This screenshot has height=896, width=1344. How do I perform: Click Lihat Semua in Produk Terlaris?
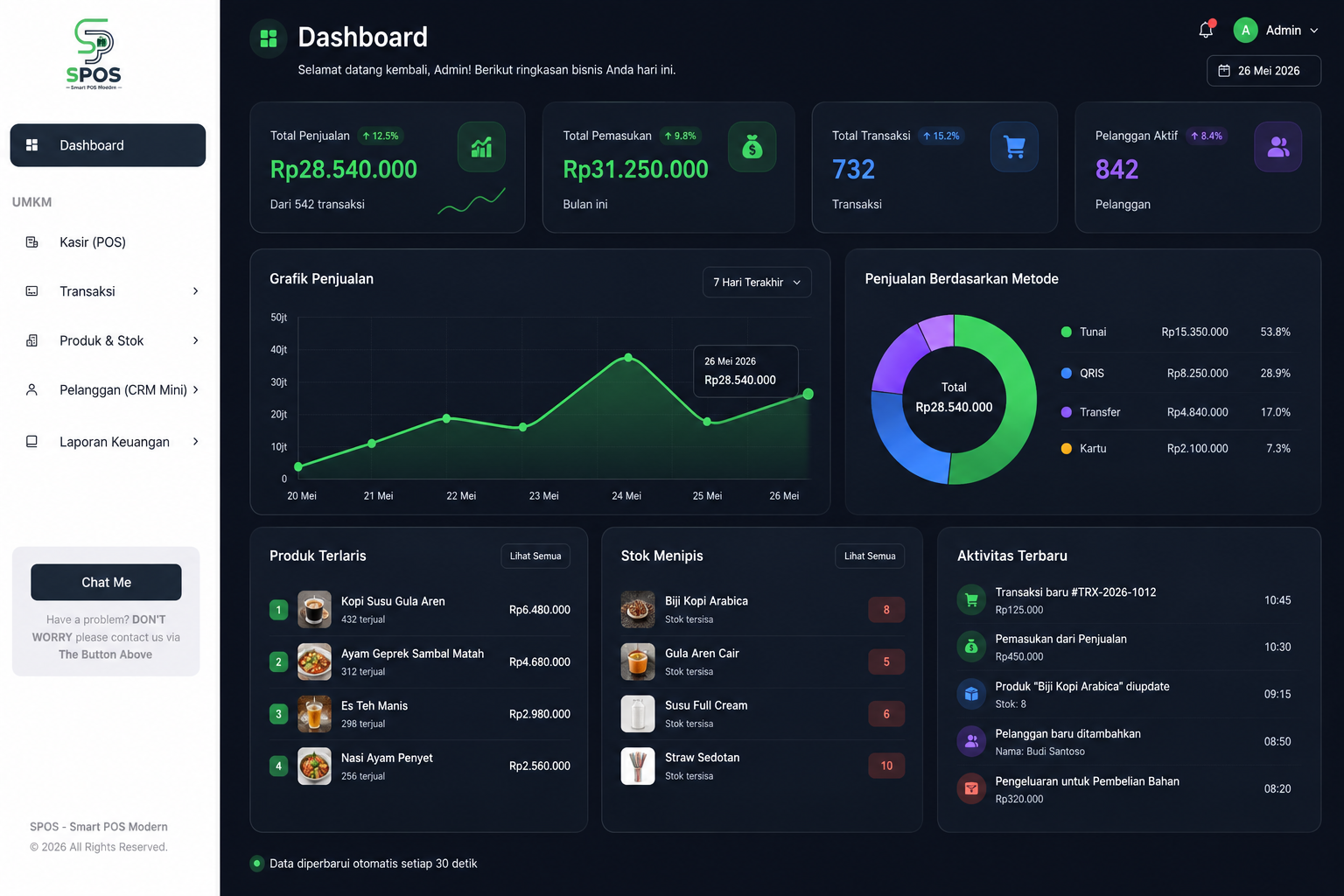point(535,556)
